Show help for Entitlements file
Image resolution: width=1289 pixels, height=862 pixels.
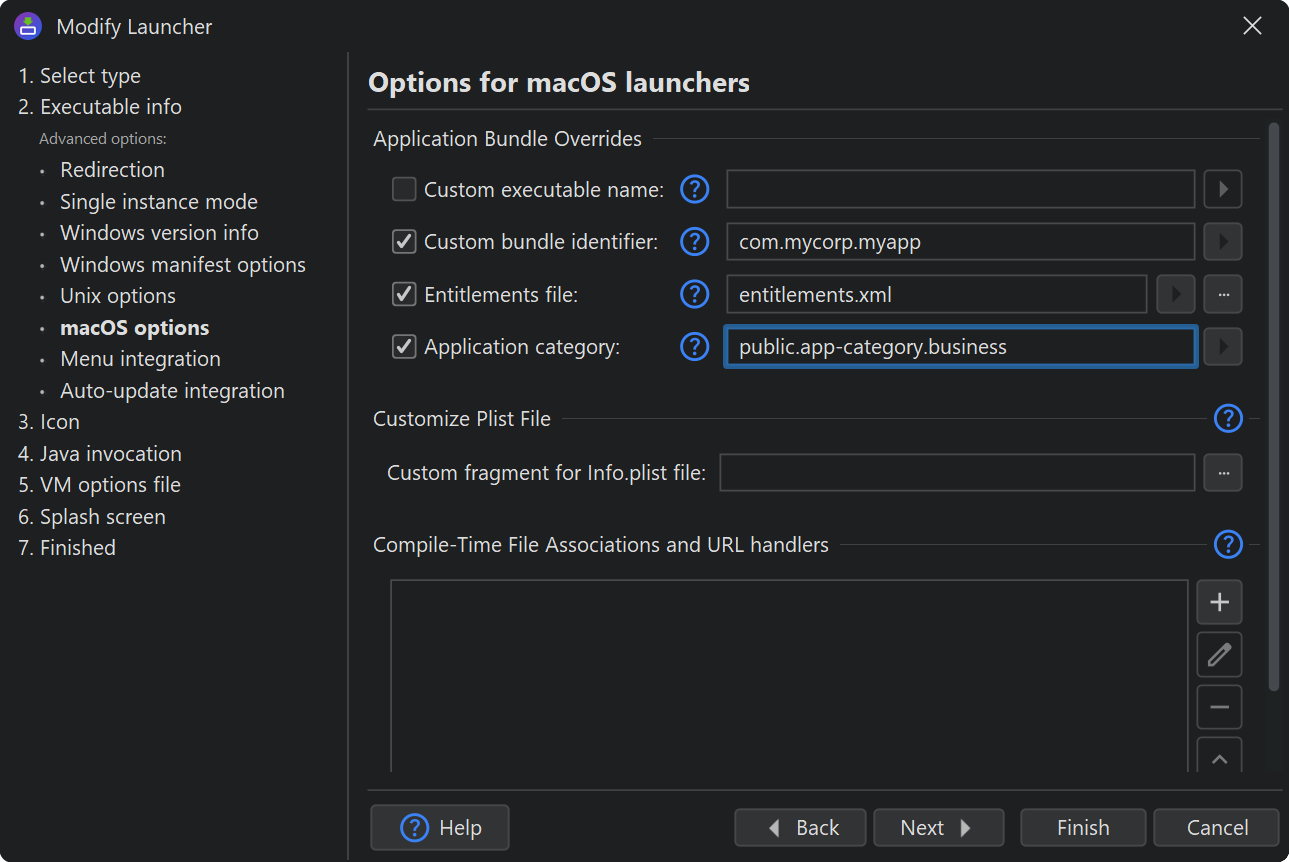tap(694, 294)
